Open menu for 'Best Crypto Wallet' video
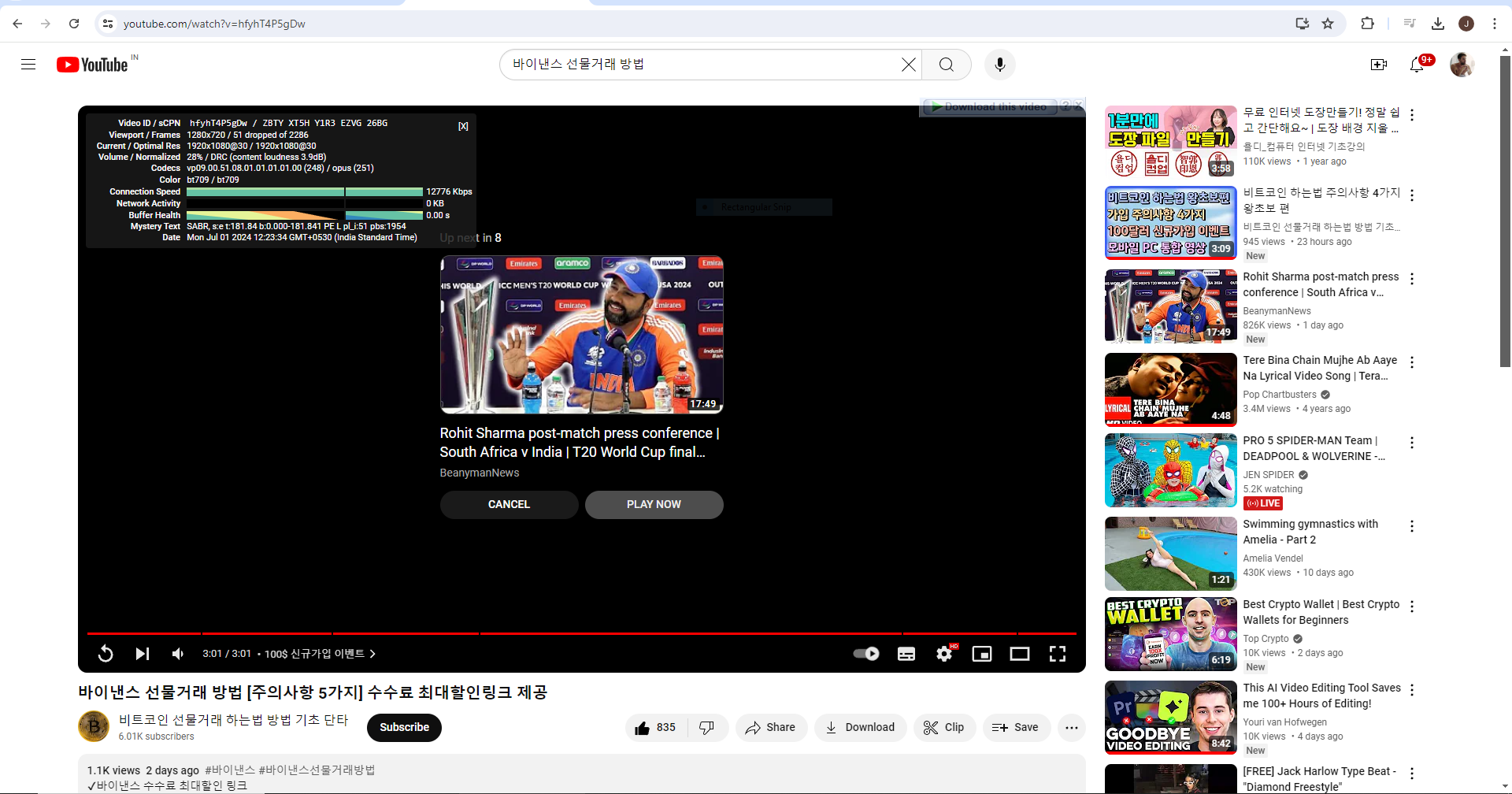 [x=1412, y=607]
